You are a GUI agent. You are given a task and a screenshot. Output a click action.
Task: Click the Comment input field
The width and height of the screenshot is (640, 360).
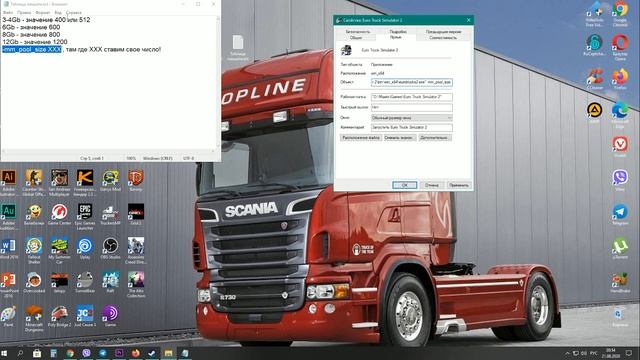pos(411,127)
